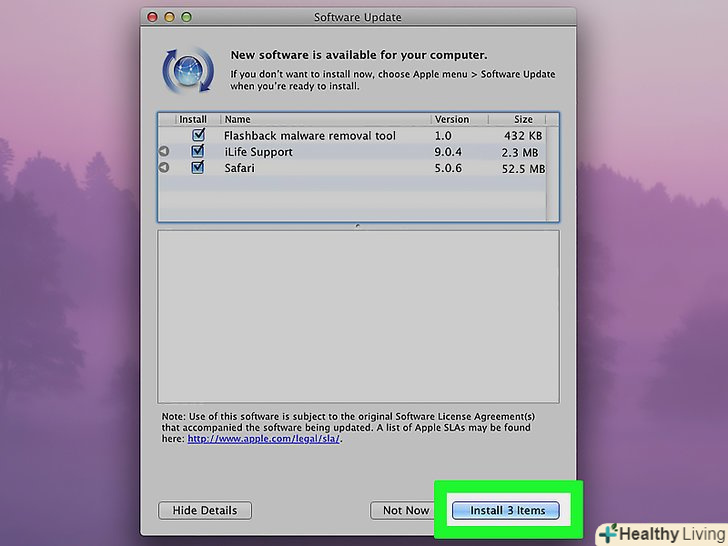The image size is (728, 546).
Task: Minimize the Software Update window
Action: pyautogui.click(x=169, y=17)
